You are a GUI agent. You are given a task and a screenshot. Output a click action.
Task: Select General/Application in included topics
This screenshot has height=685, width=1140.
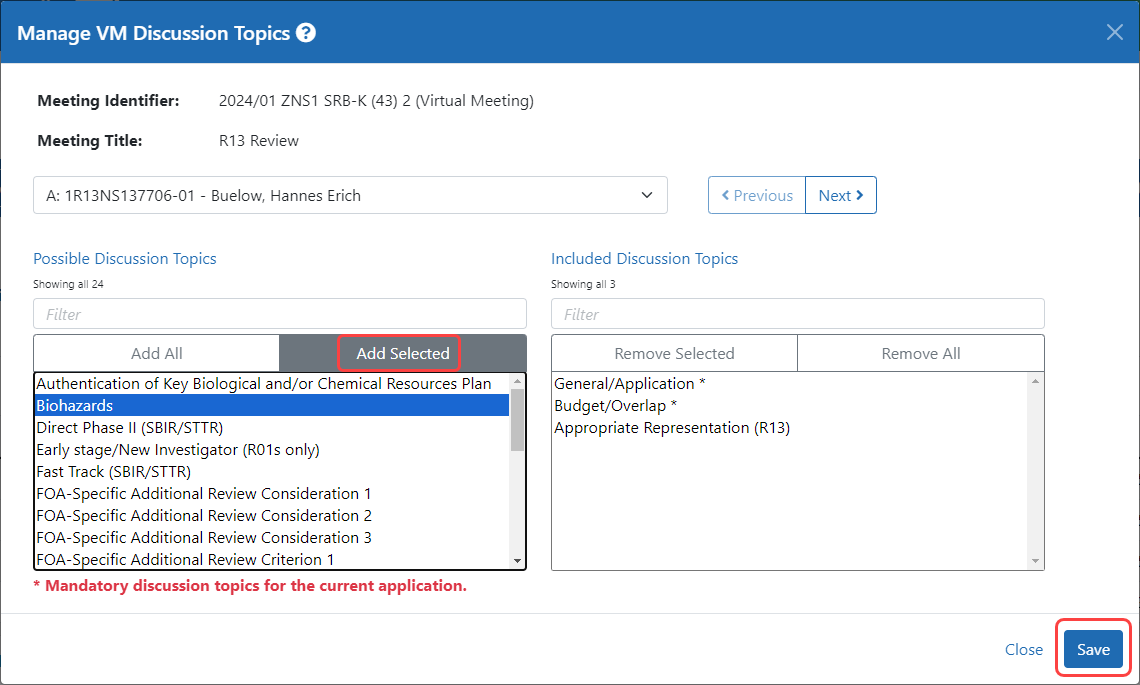(x=790, y=383)
